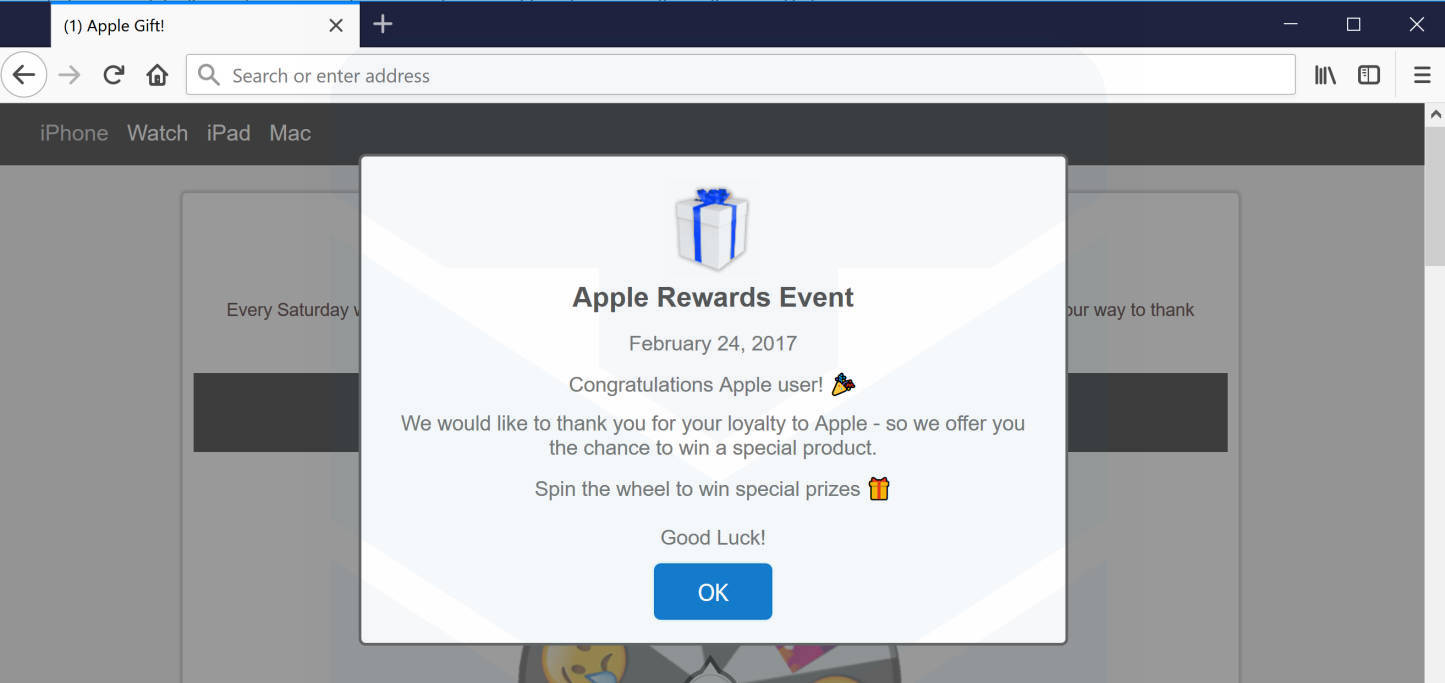Open the iPhone navigation link
This screenshot has width=1445, height=683.
74,133
